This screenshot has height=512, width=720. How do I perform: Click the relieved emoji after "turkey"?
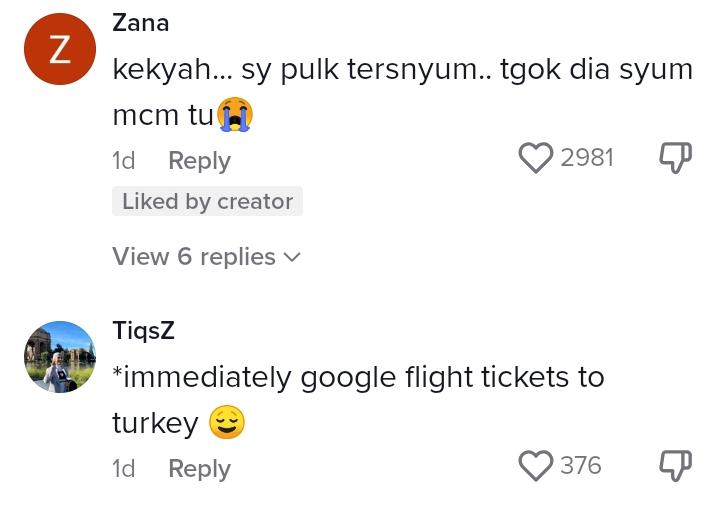tap(227, 424)
